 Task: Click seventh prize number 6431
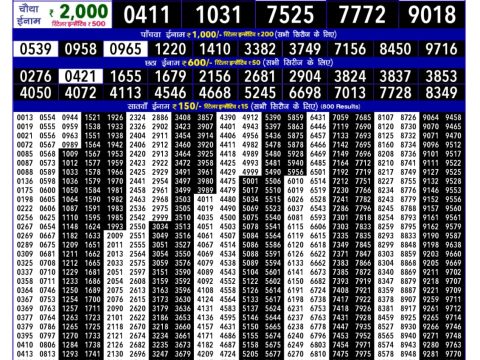(x=318, y=117)
